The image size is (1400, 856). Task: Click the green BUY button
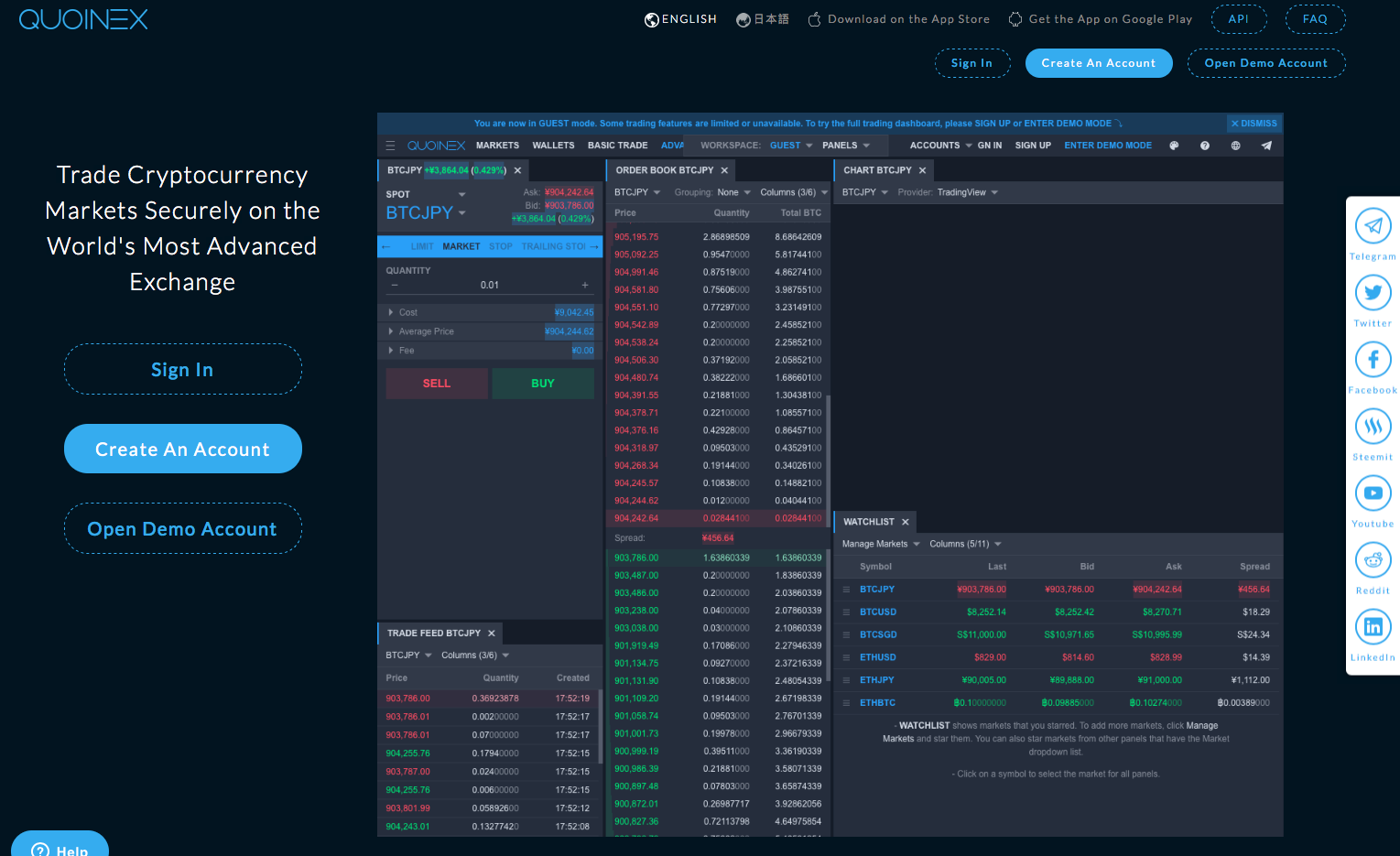(543, 384)
